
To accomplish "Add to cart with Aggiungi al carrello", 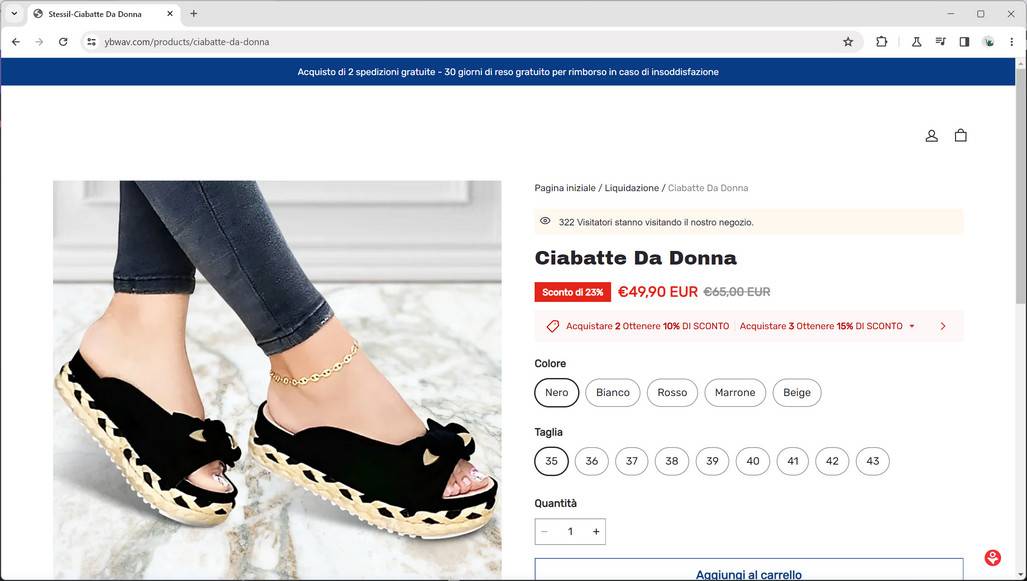I will point(749,569).
